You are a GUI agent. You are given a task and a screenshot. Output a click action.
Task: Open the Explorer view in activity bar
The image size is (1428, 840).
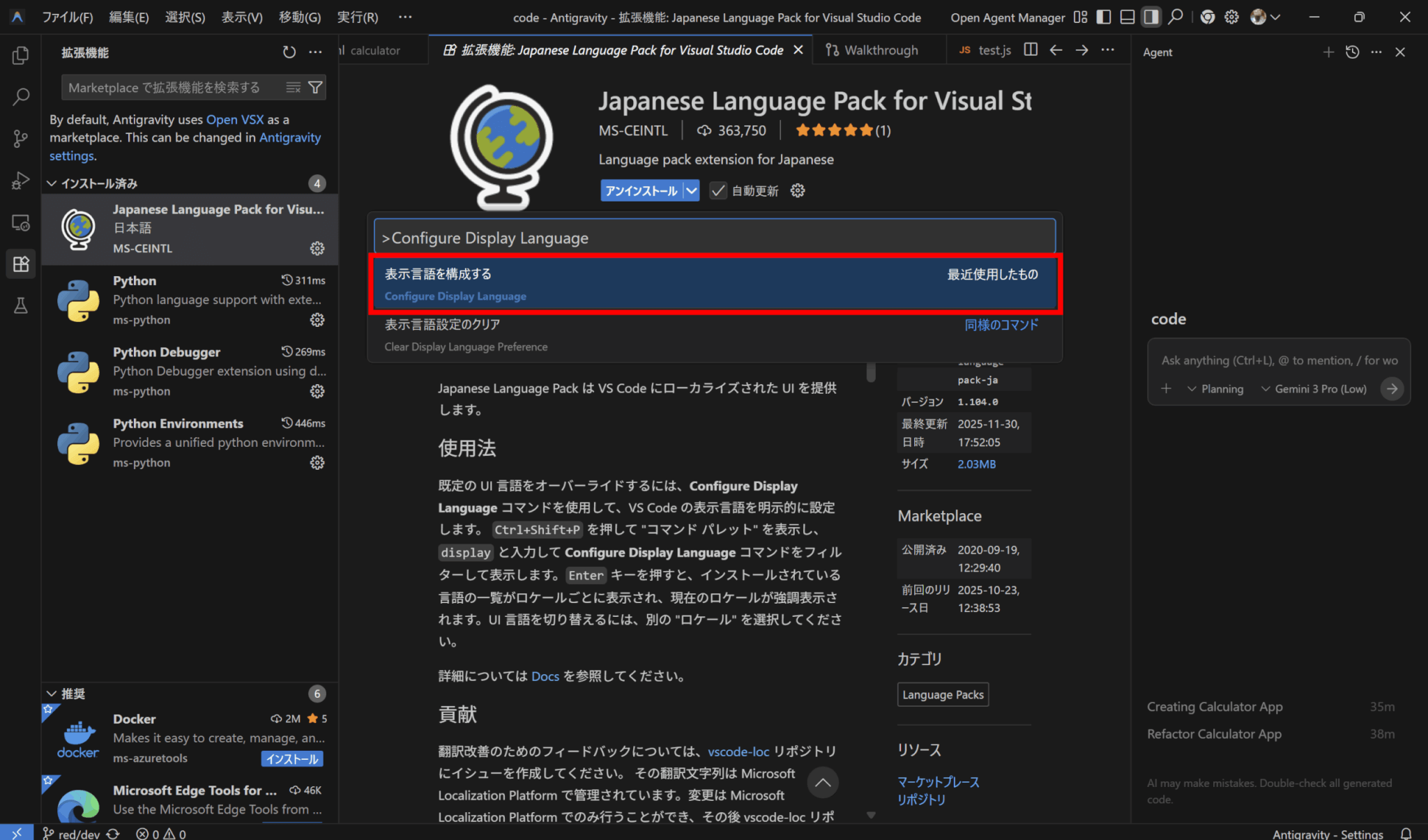(21, 55)
